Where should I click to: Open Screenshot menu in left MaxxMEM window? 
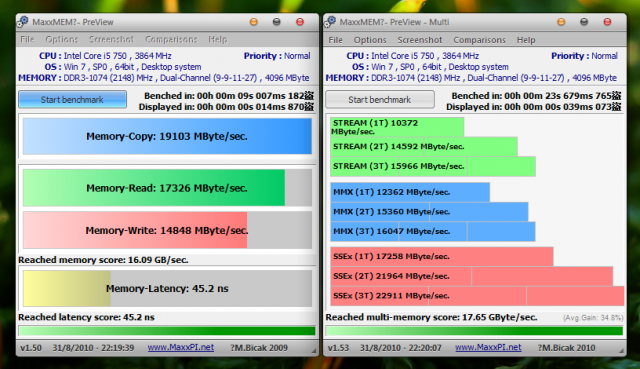(111, 40)
